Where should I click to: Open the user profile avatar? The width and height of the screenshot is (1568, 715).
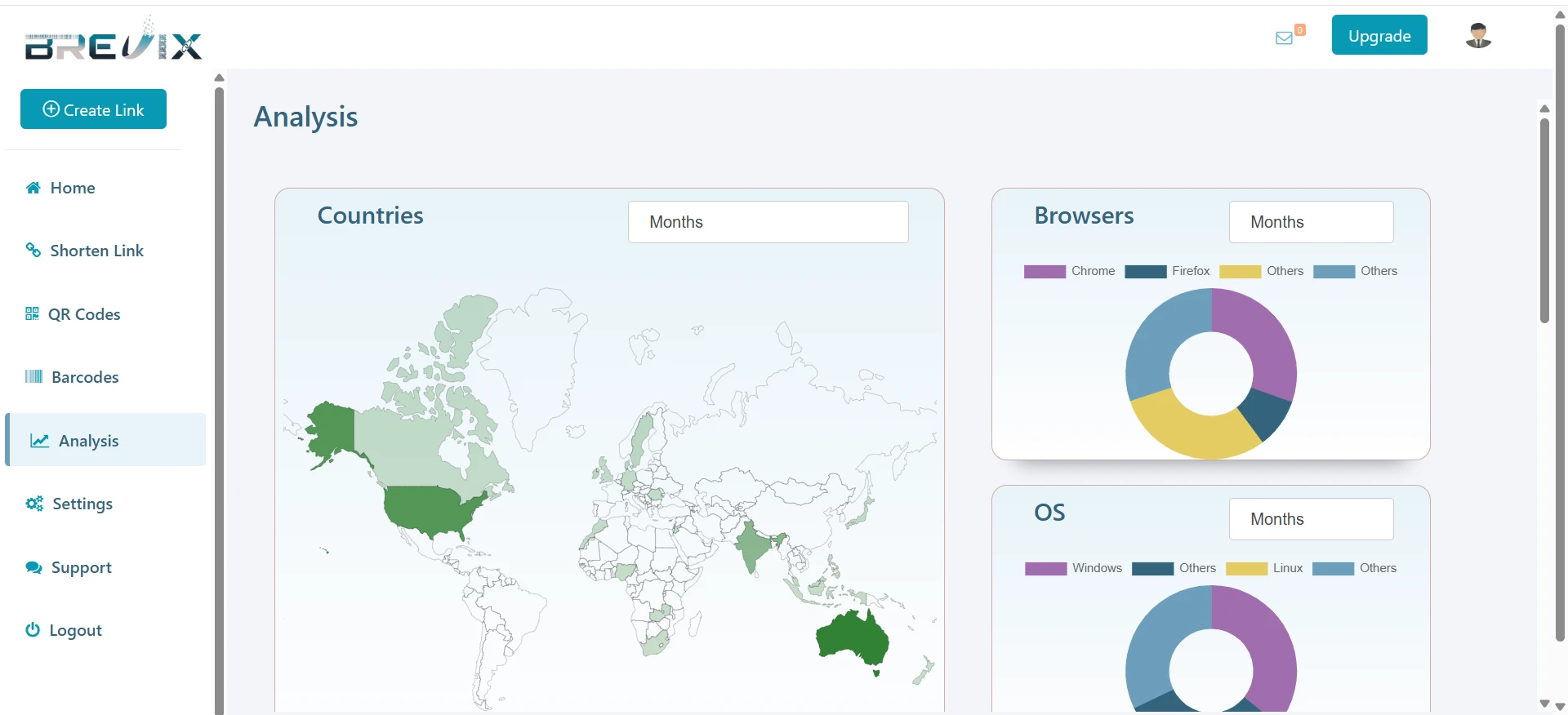[1478, 36]
